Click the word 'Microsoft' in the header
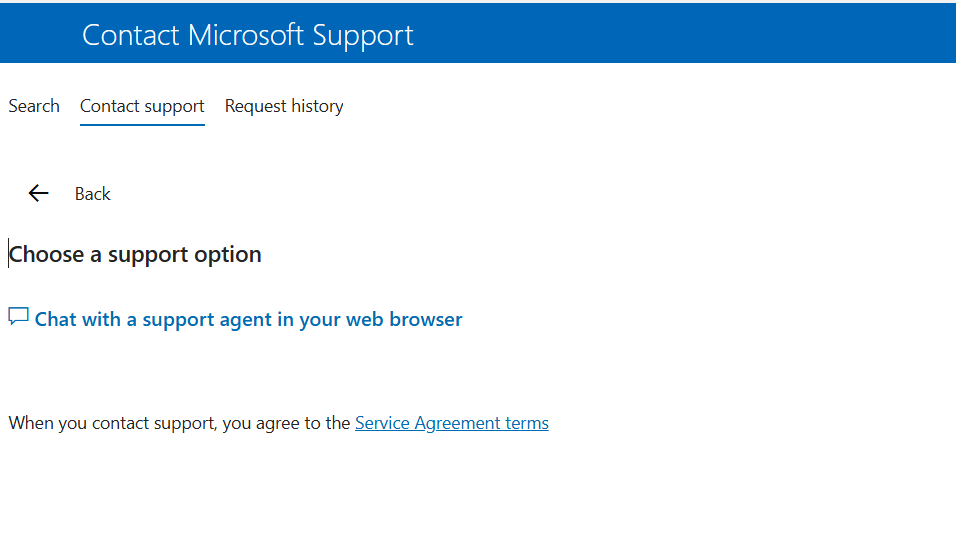The image size is (956, 548). point(247,35)
